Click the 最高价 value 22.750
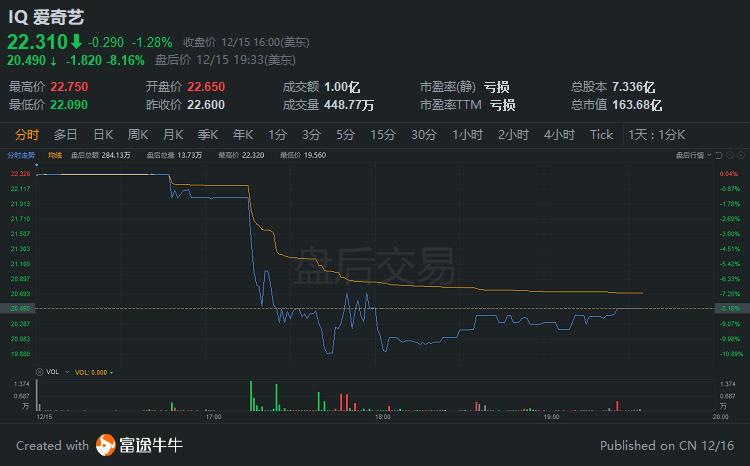 69,87
